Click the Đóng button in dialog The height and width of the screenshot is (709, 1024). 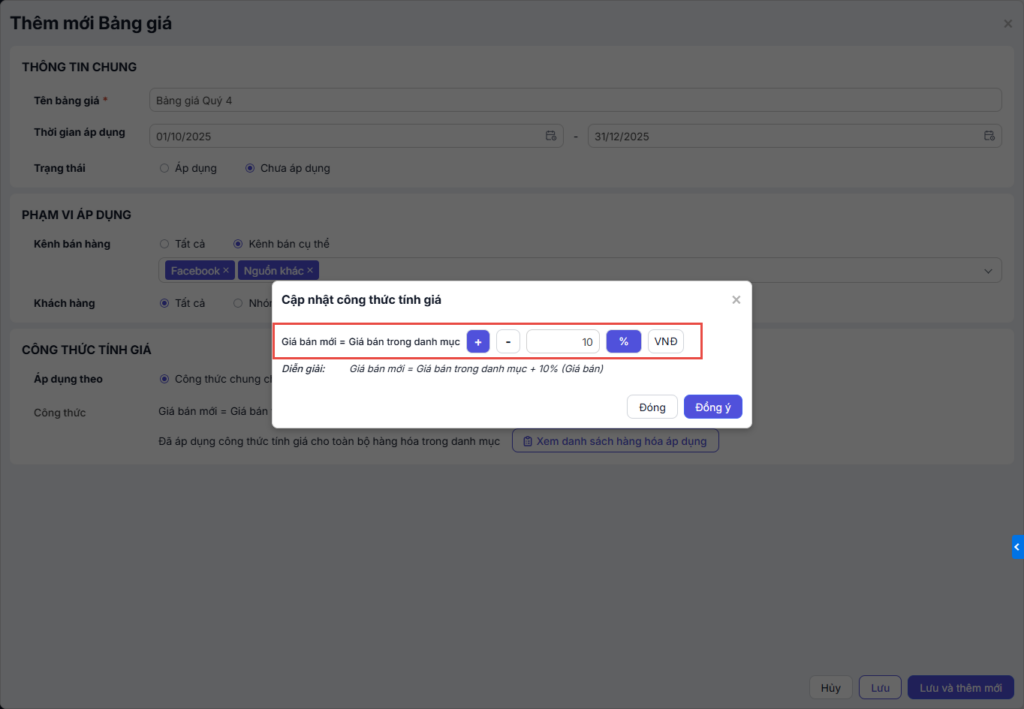click(652, 407)
